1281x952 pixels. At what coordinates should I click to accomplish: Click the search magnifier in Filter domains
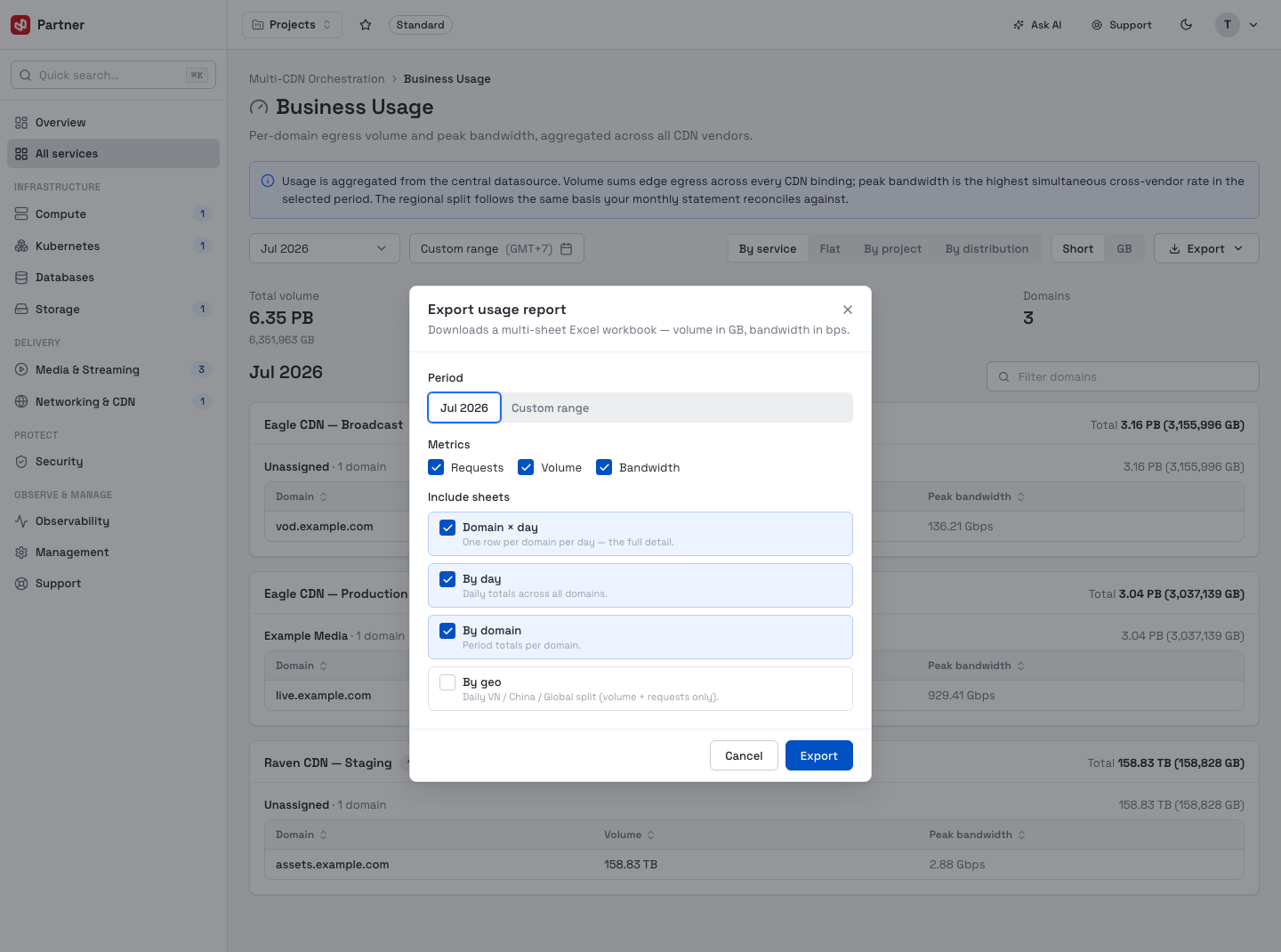1003,377
